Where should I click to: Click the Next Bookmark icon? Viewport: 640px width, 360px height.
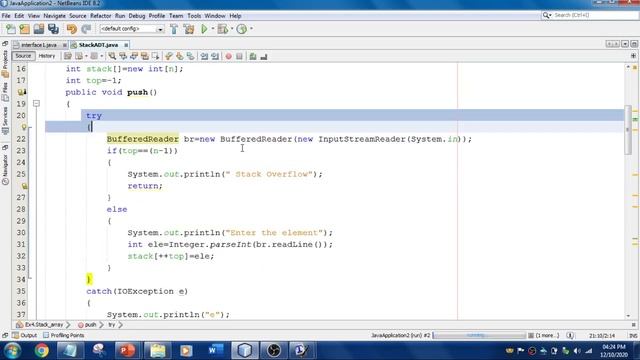(x=180, y=56)
